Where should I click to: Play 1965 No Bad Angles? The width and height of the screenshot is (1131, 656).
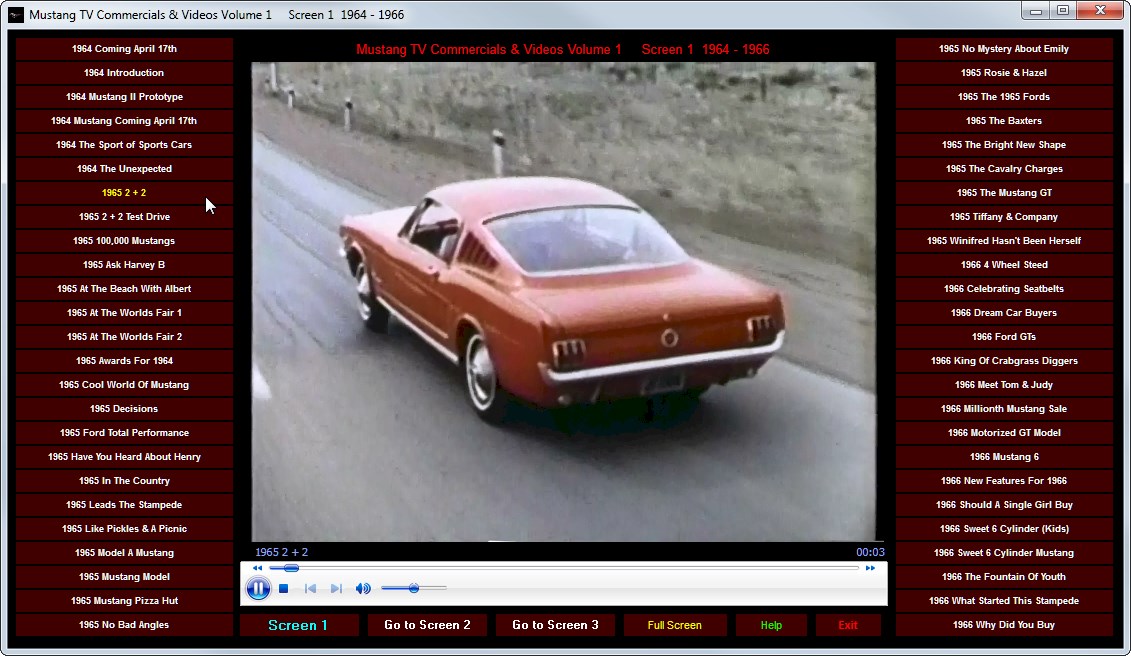124,624
